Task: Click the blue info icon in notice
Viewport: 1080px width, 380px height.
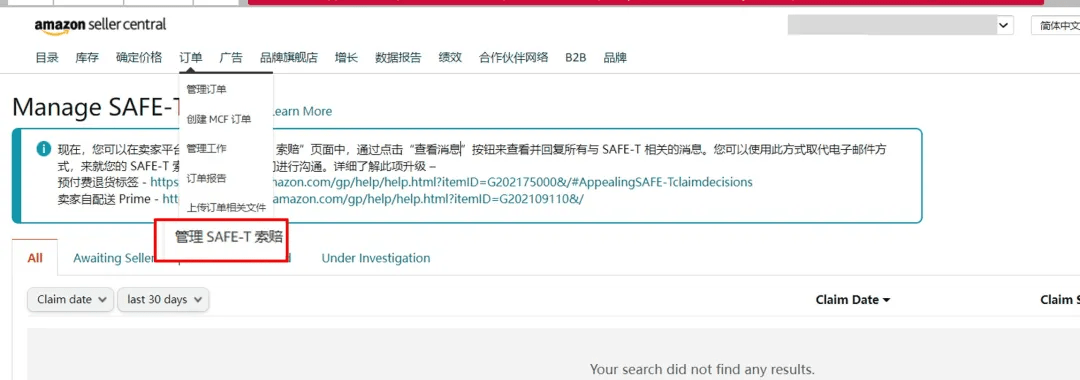Action: [x=43, y=149]
